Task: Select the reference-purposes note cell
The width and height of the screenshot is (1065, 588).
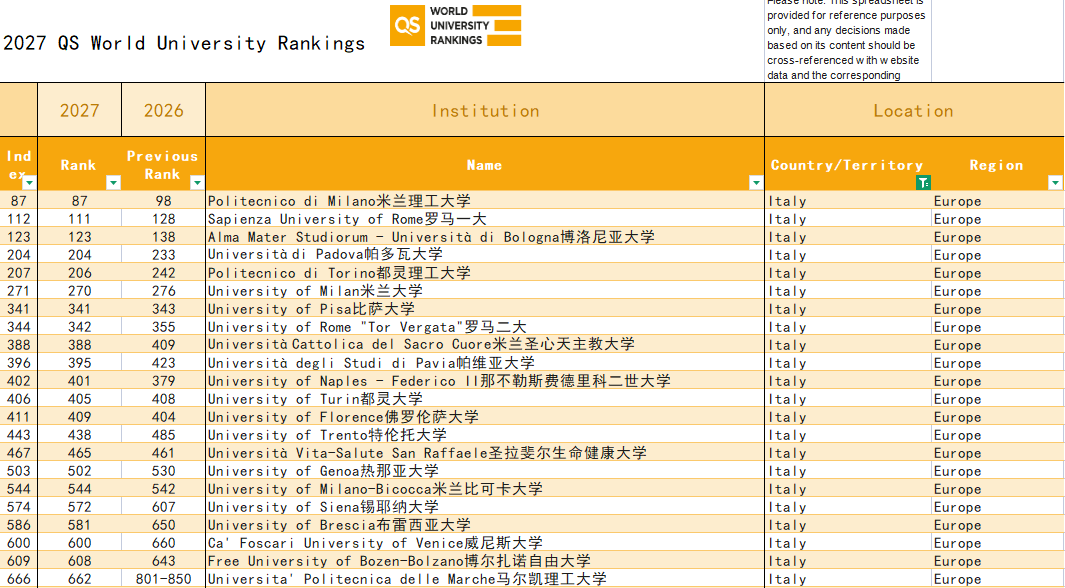Action: coord(848,41)
